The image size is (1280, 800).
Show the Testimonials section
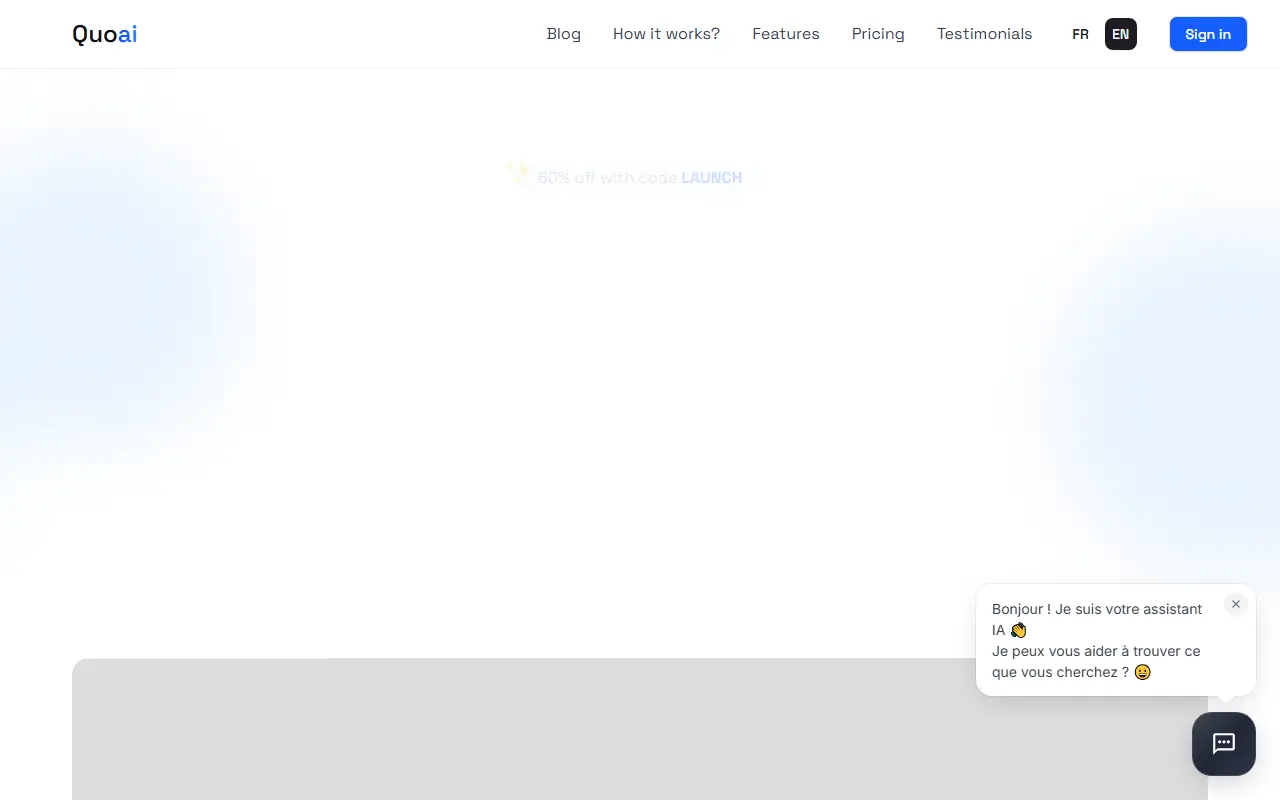click(x=984, y=34)
